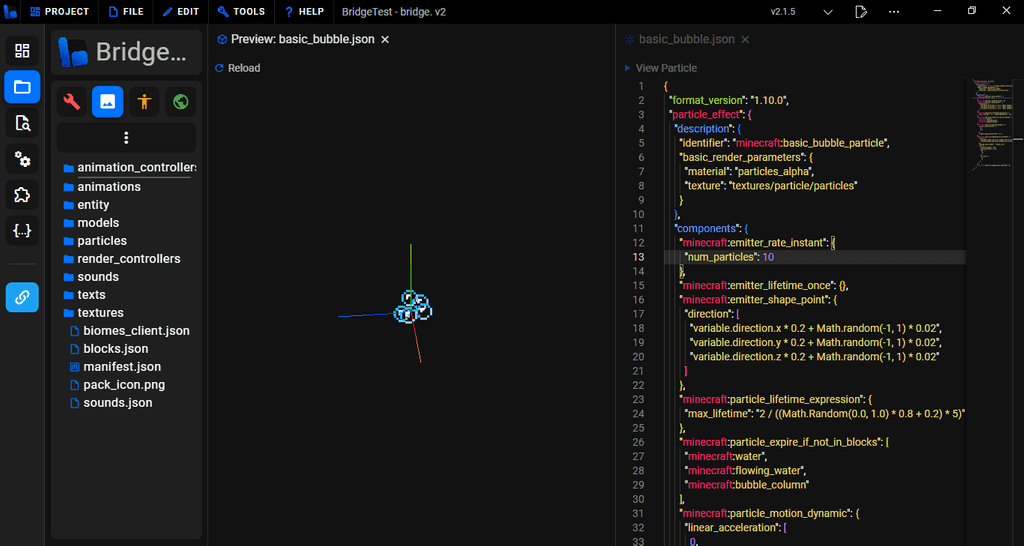Screen dimensions: 1024x546
Task: Expand the particles folder
Action: [101, 241]
